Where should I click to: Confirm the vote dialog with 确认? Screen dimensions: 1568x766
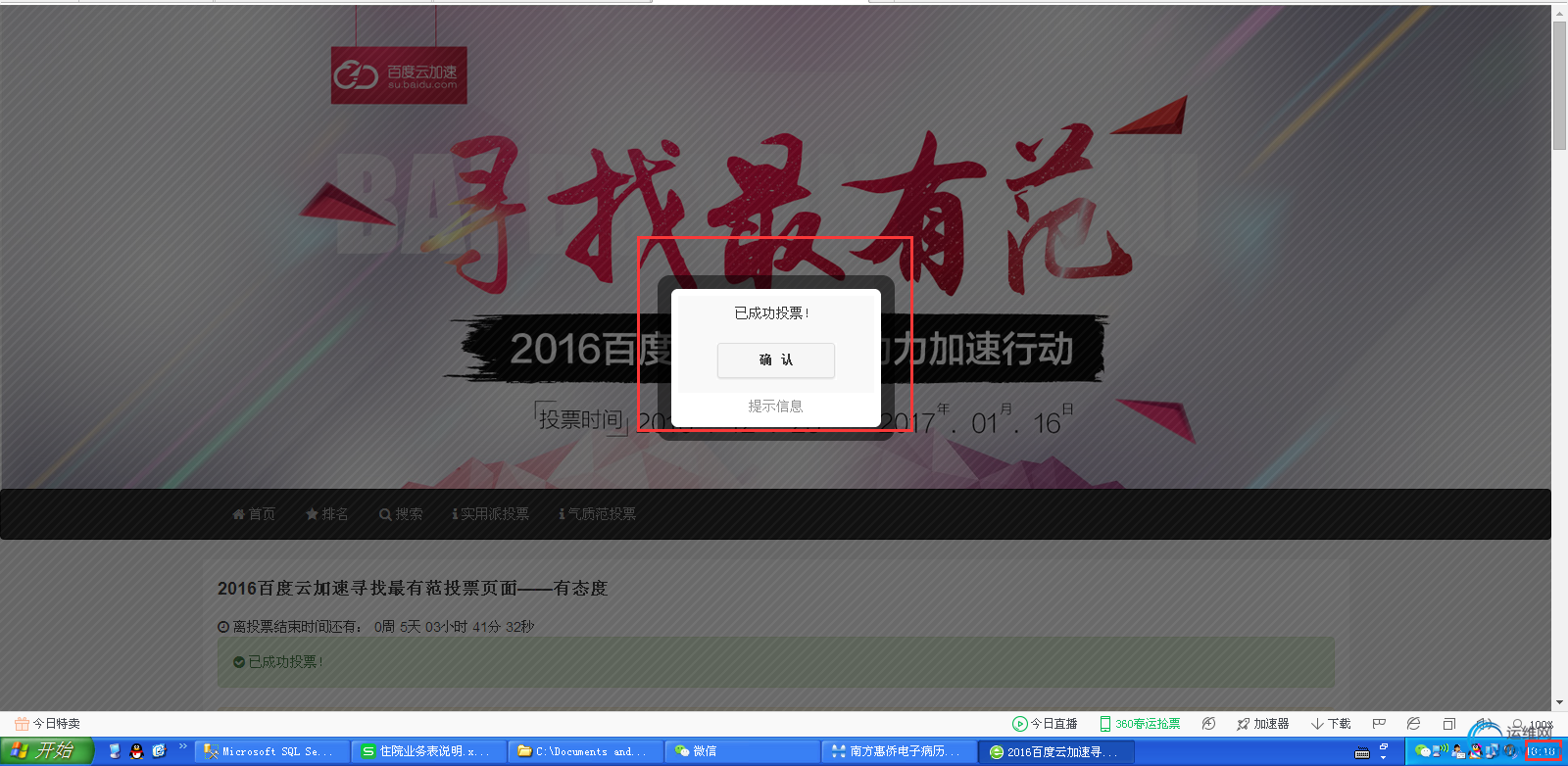point(775,359)
